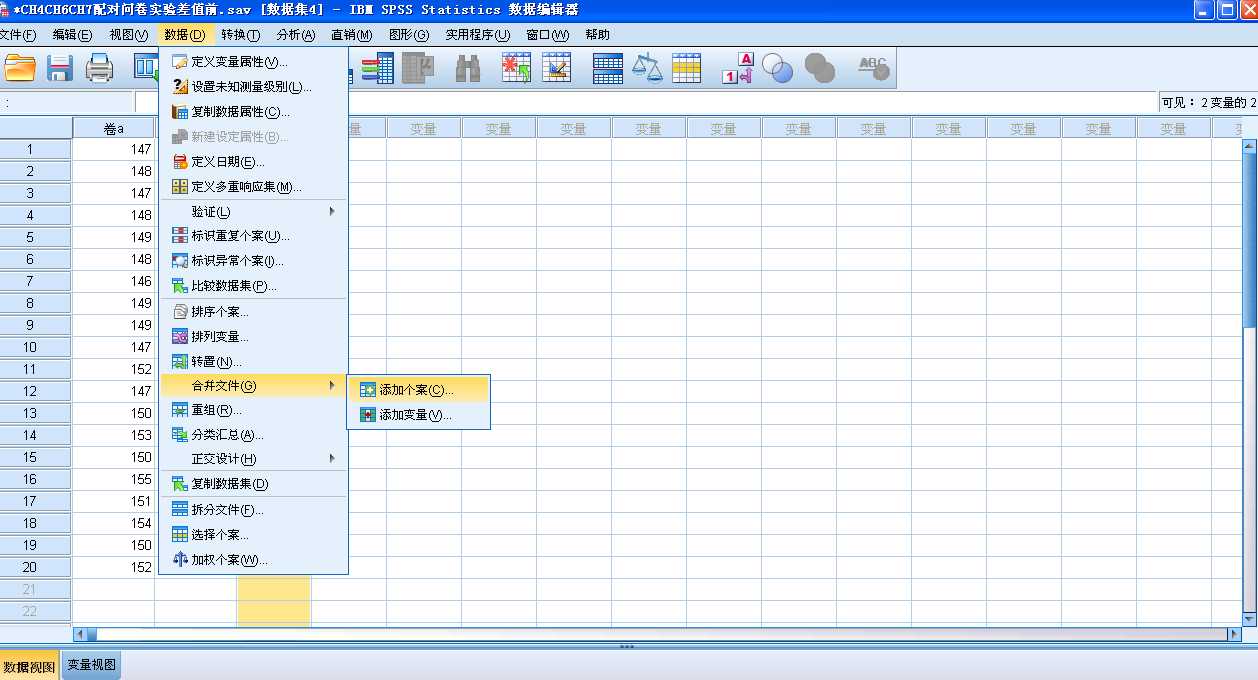Viewport: 1258px width, 680px height.
Task: Choose 标识重复个案(U) menu item
Action: point(253,236)
